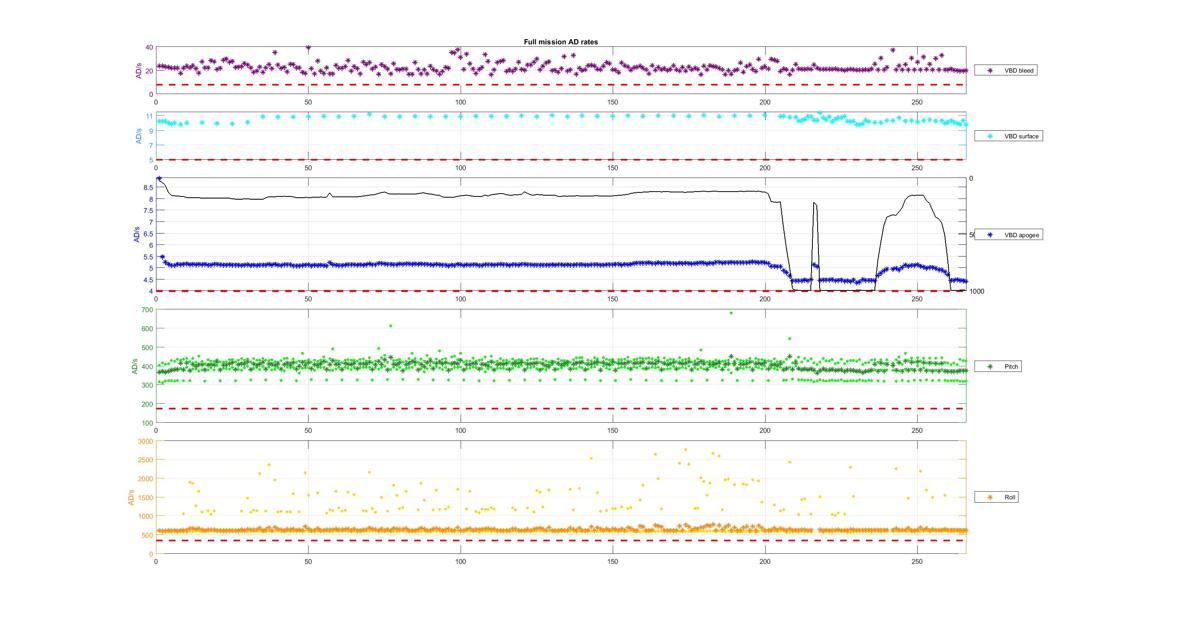Select the "VBD apogee" legend label
Screen dimensions: 1200x622
[x=1022, y=235]
